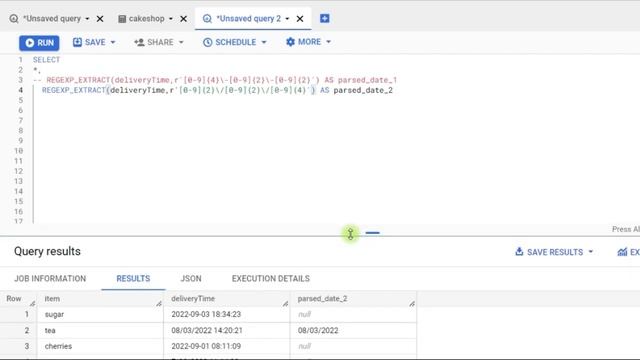
Task: Close the *Unsaved query 2 tab
Action: pos(300,19)
